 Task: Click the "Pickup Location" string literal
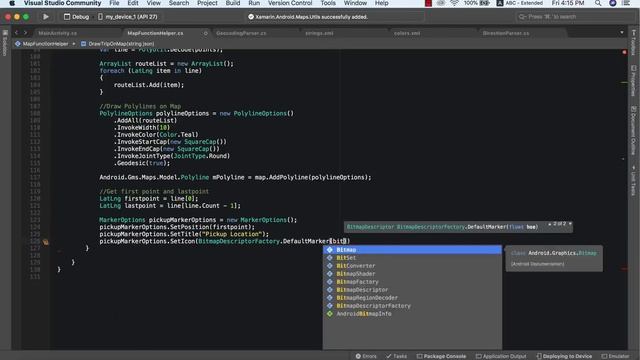click(x=231, y=234)
